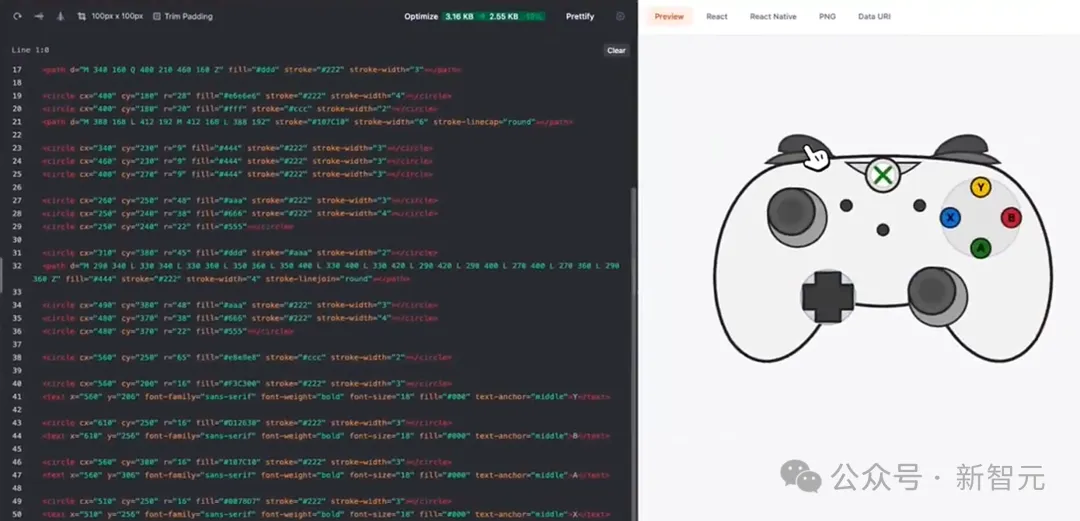Select the Preview tab
The height and width of the screenshot is (521, 1080).
669,17
